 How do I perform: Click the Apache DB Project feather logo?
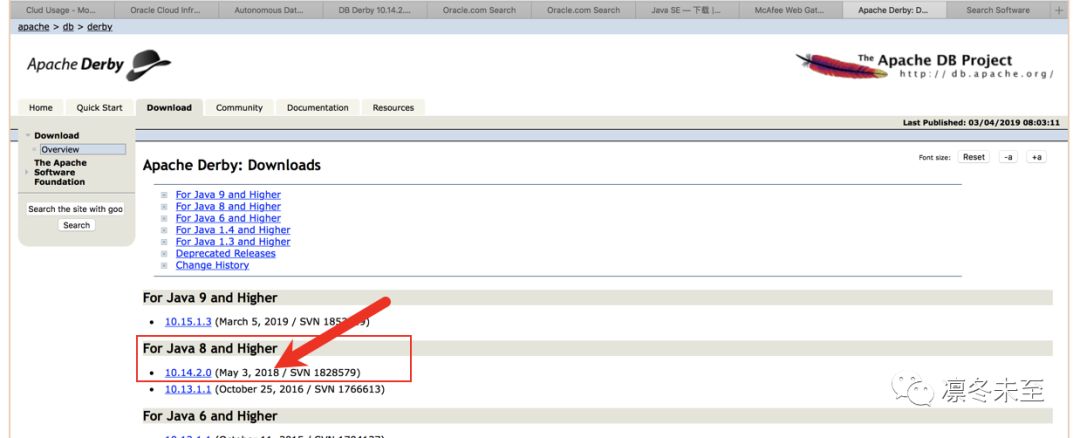[x=924, y=66]
